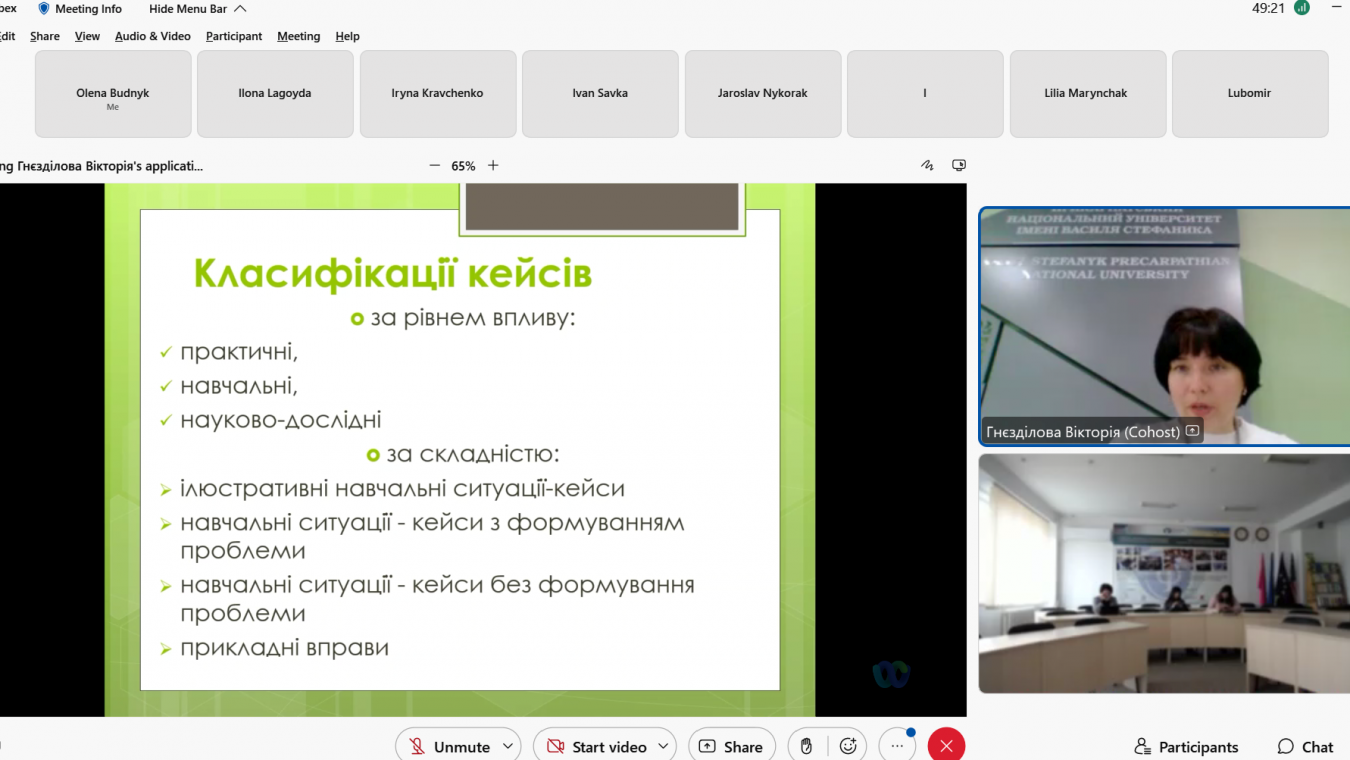Open the 65% zoom level options
This screenshot has height=760, width=1350.
[463, 166]
